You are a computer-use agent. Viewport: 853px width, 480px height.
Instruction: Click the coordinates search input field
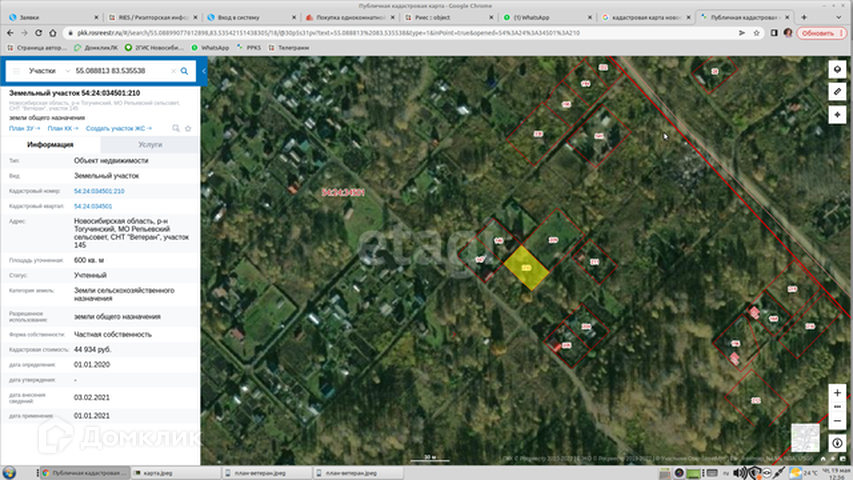pyautogui.click(x=121, y=71)
